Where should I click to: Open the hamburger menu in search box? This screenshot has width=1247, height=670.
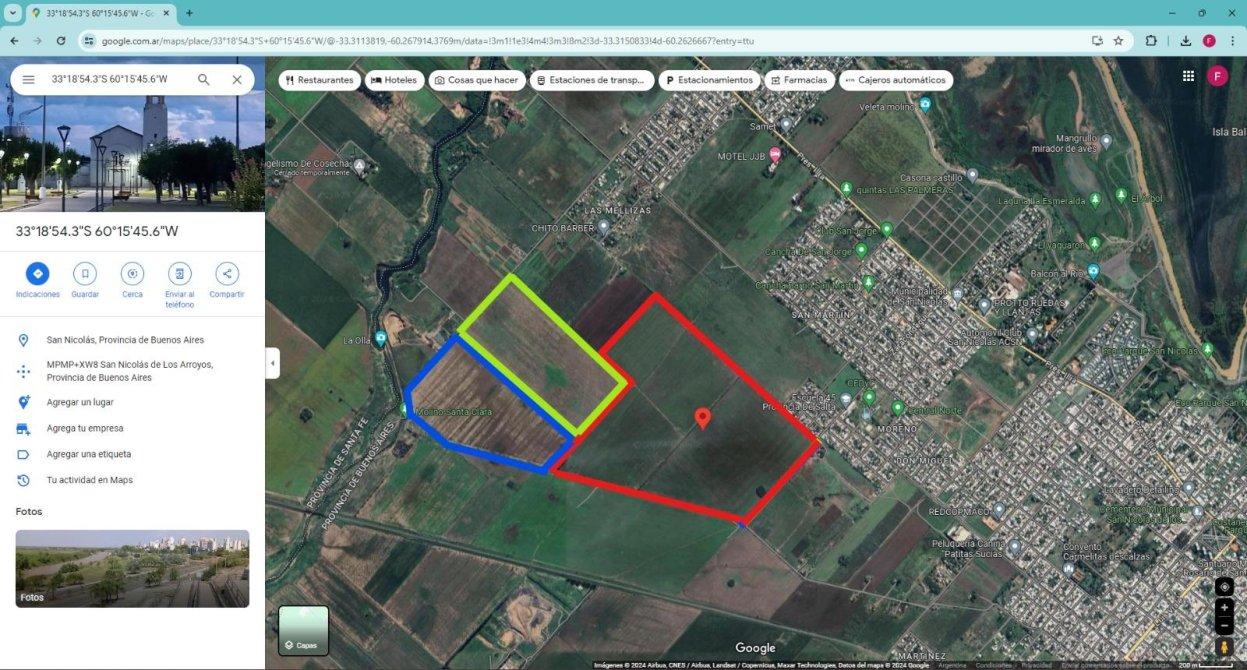coord(28,80)
